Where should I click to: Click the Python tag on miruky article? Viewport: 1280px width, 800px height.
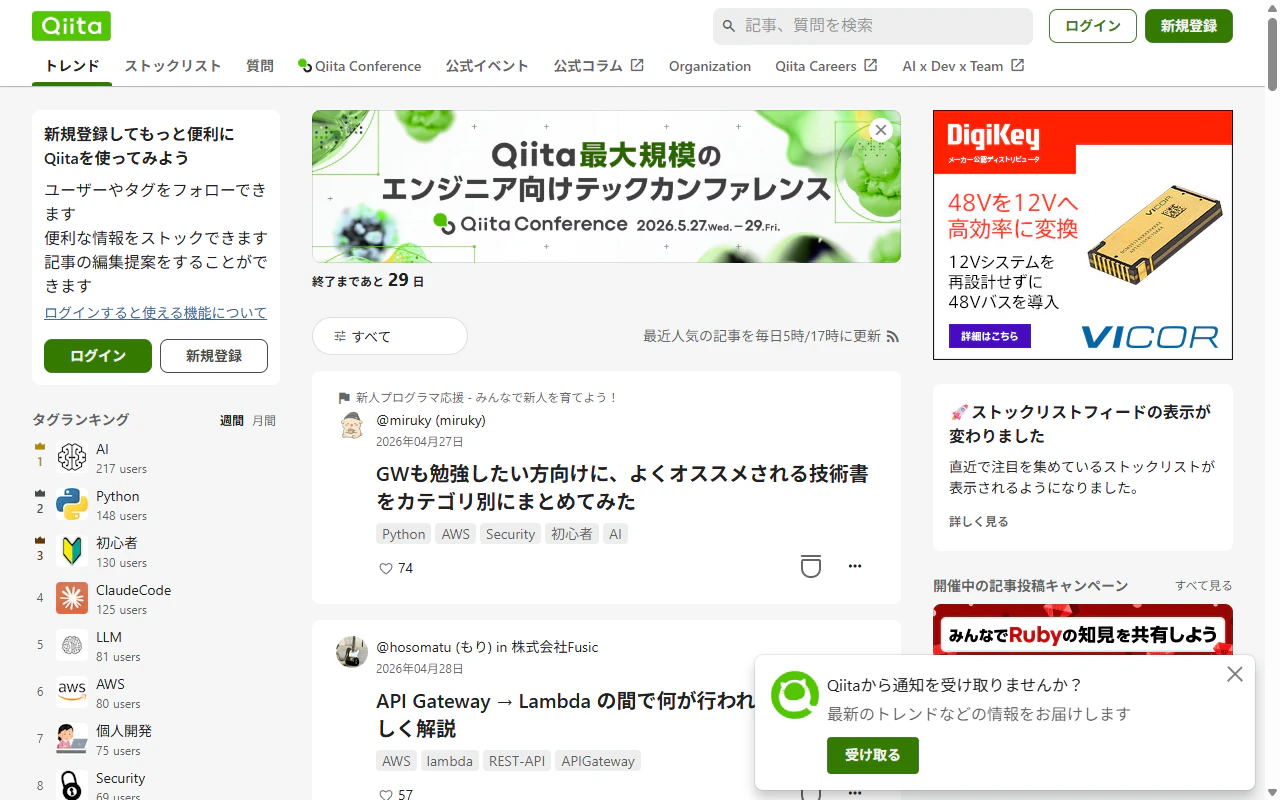[404, 534]
